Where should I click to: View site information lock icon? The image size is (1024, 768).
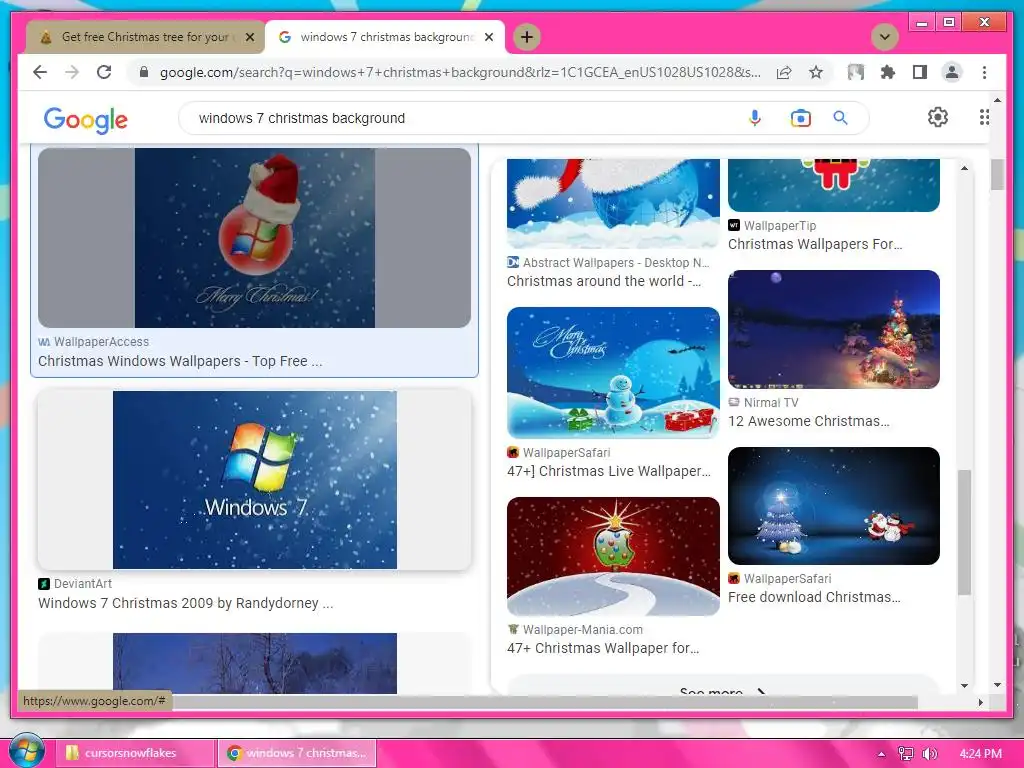tap(144, 72)
